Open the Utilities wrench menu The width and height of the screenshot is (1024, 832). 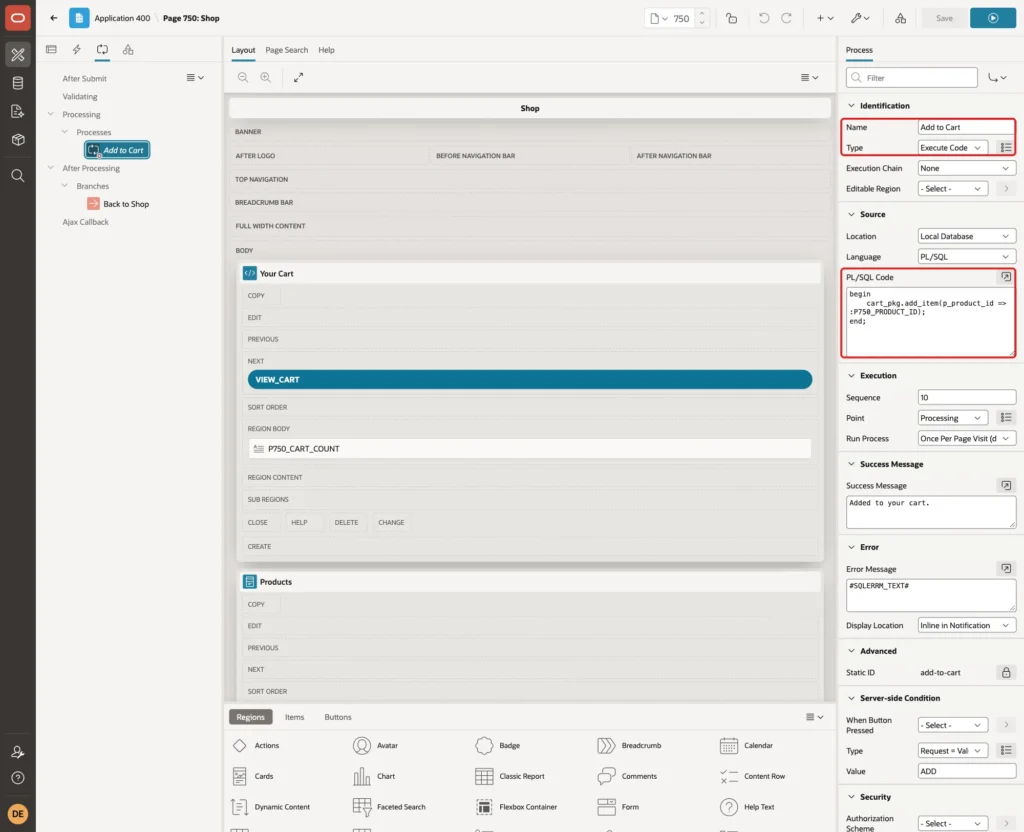(860, 18)
